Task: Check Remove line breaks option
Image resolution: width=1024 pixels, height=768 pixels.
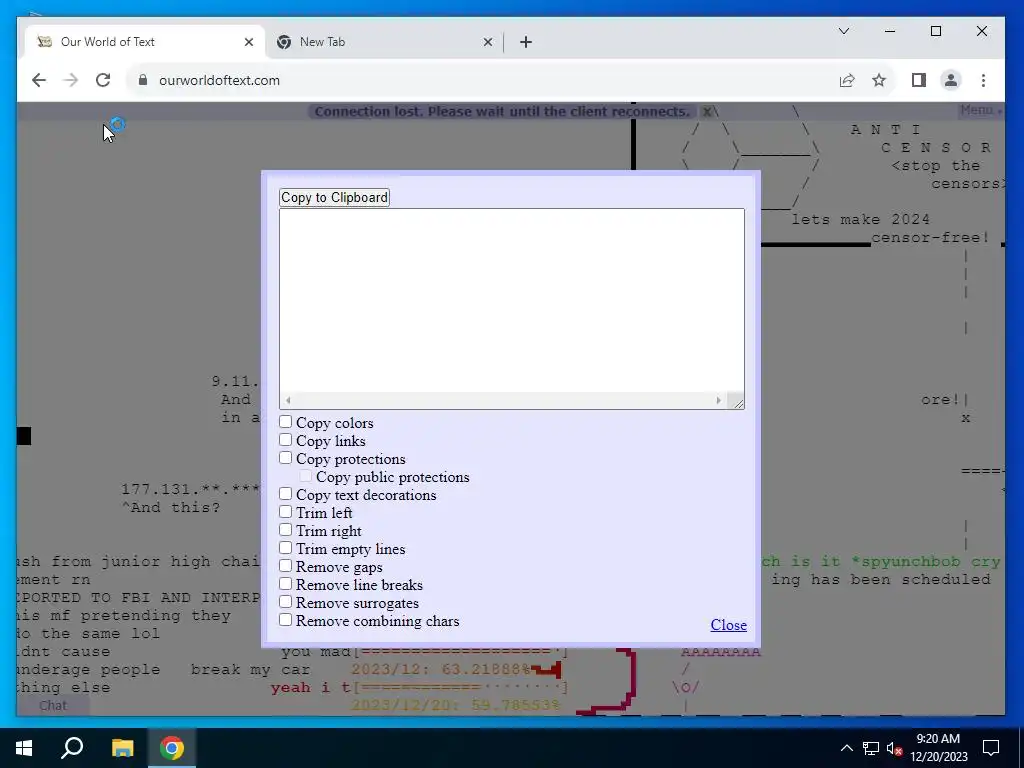Action: click(285, 584)
